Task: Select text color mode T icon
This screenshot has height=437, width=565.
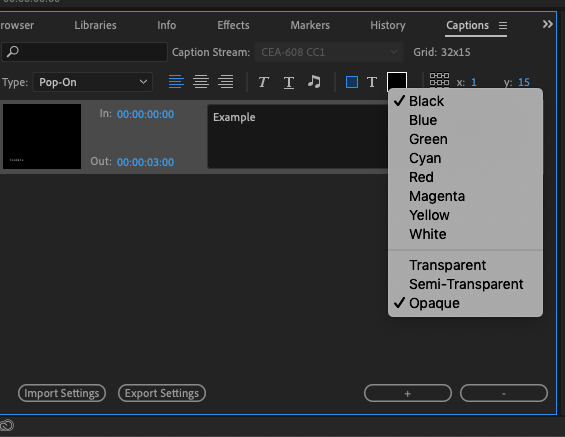Action: (372, 82)
